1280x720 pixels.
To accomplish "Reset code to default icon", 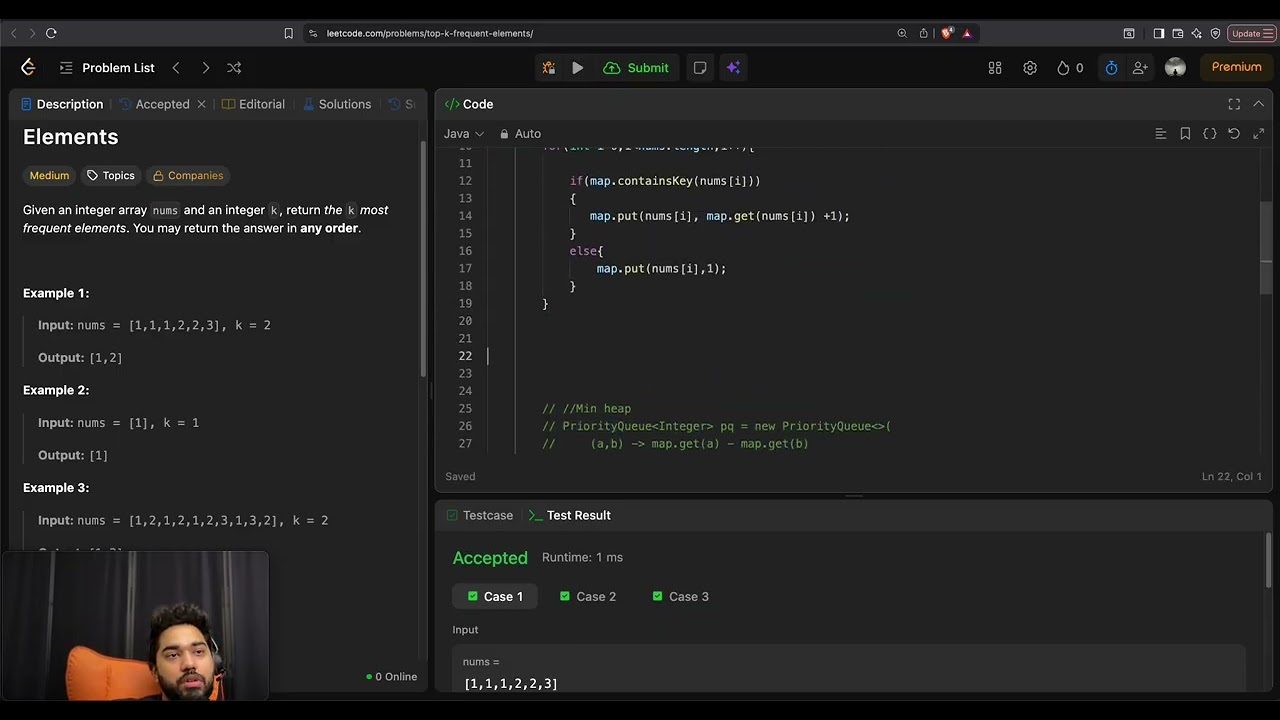I will 1234,134.
